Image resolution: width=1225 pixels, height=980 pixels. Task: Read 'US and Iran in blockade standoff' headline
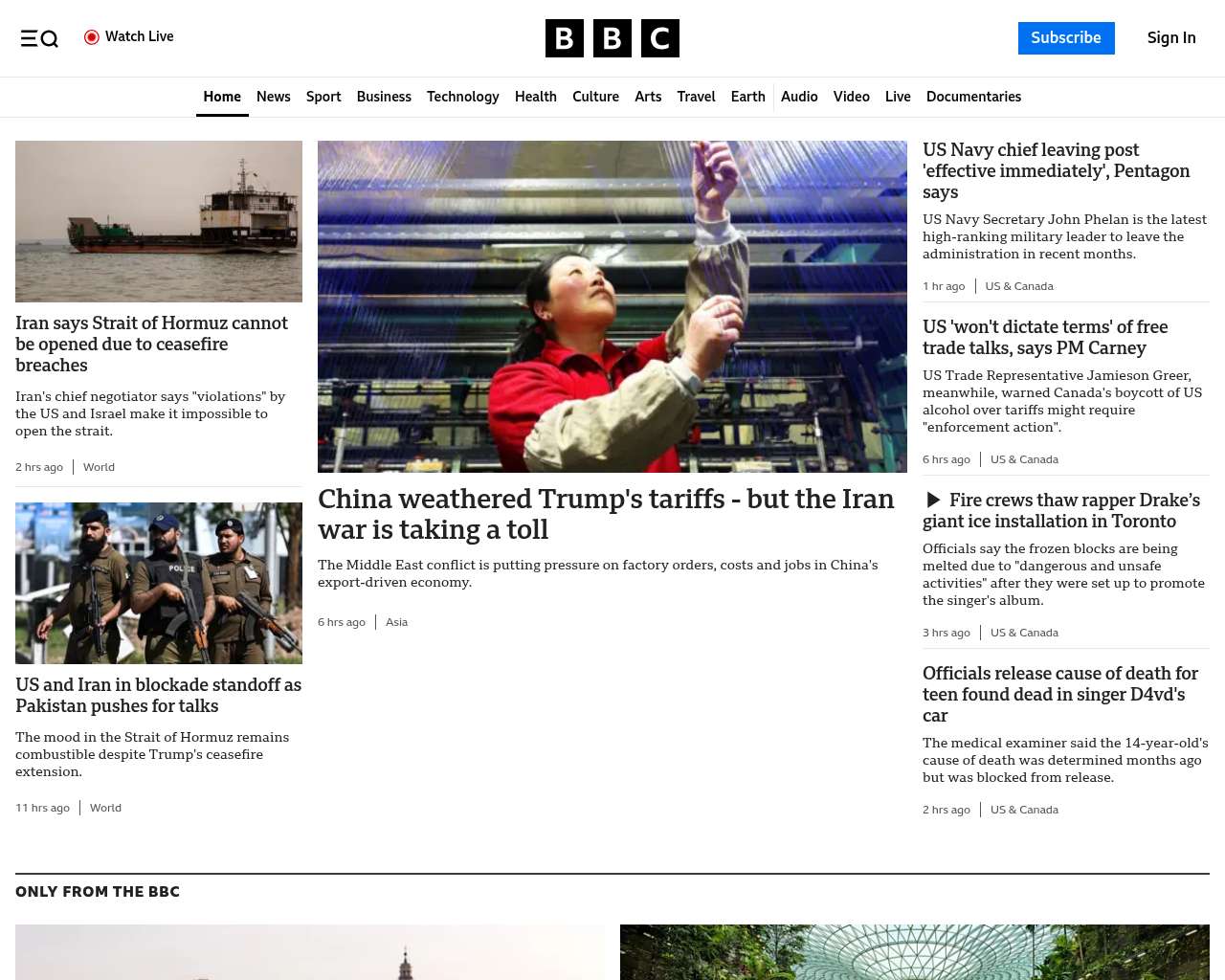click(x=158, y=696)
